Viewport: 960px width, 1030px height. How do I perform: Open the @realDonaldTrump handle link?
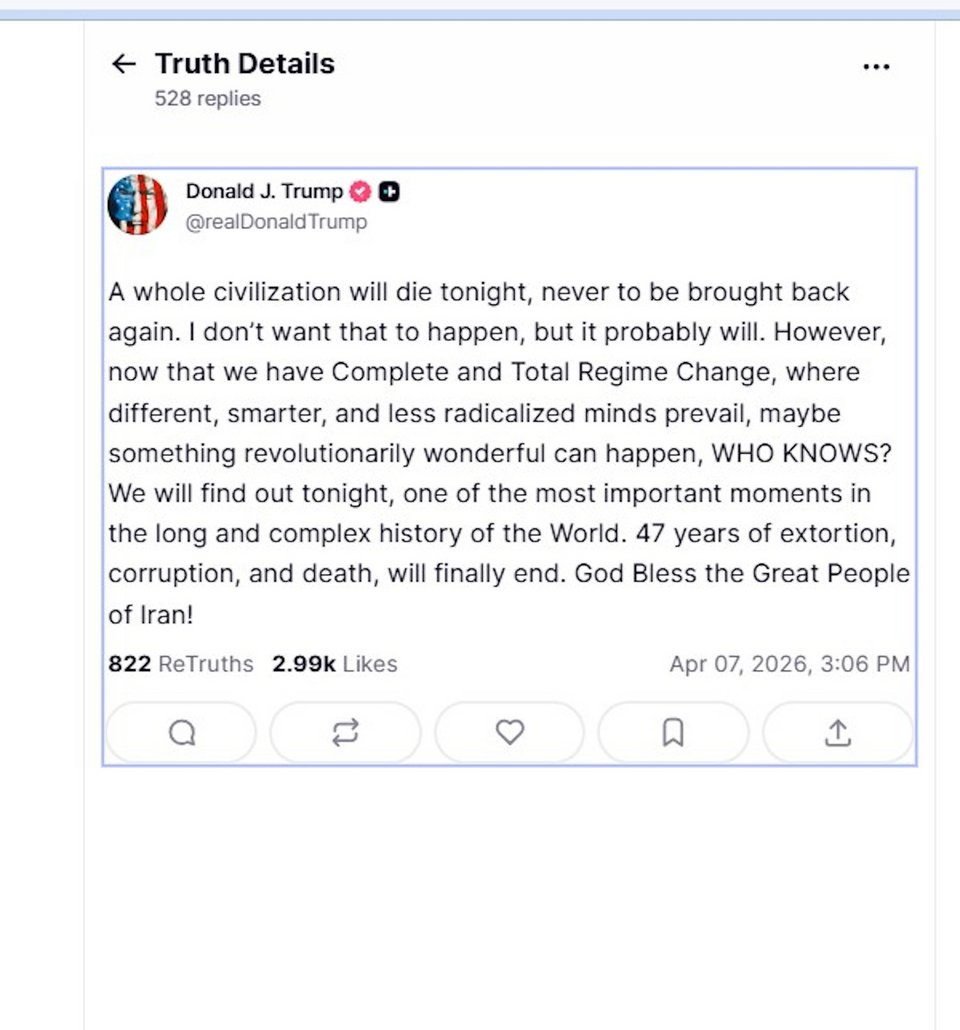[276, 222]
